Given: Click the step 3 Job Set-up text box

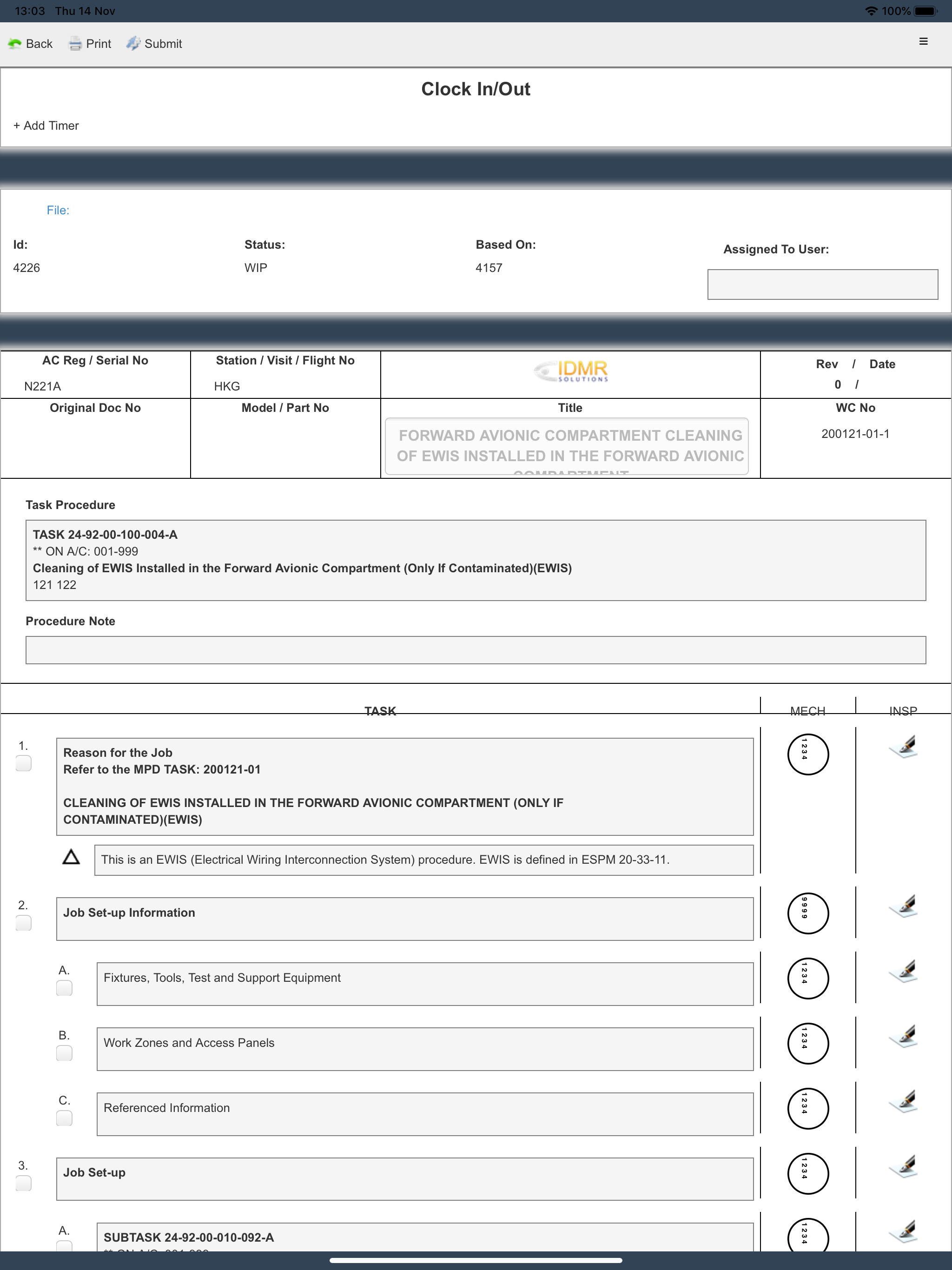Looking at the screenshot, I should [x=405, y=1179].
